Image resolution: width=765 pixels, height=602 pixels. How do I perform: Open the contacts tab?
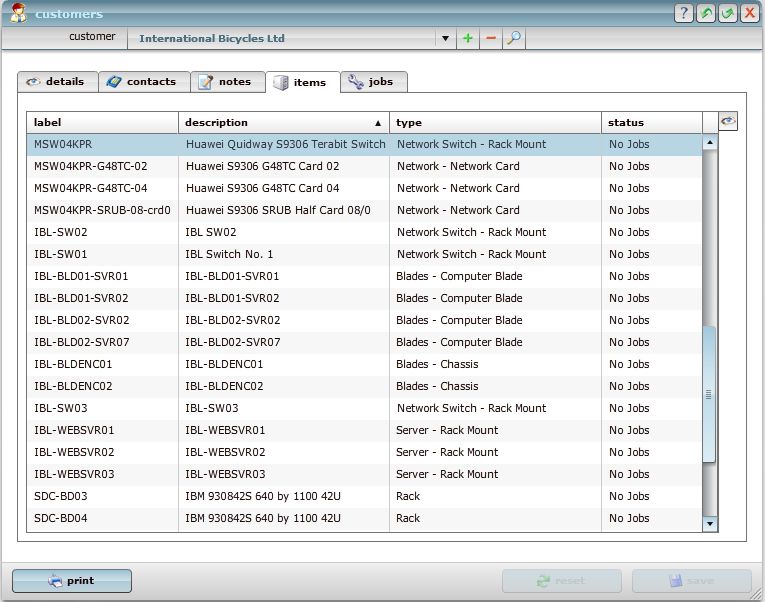click(x=143, y=82)
